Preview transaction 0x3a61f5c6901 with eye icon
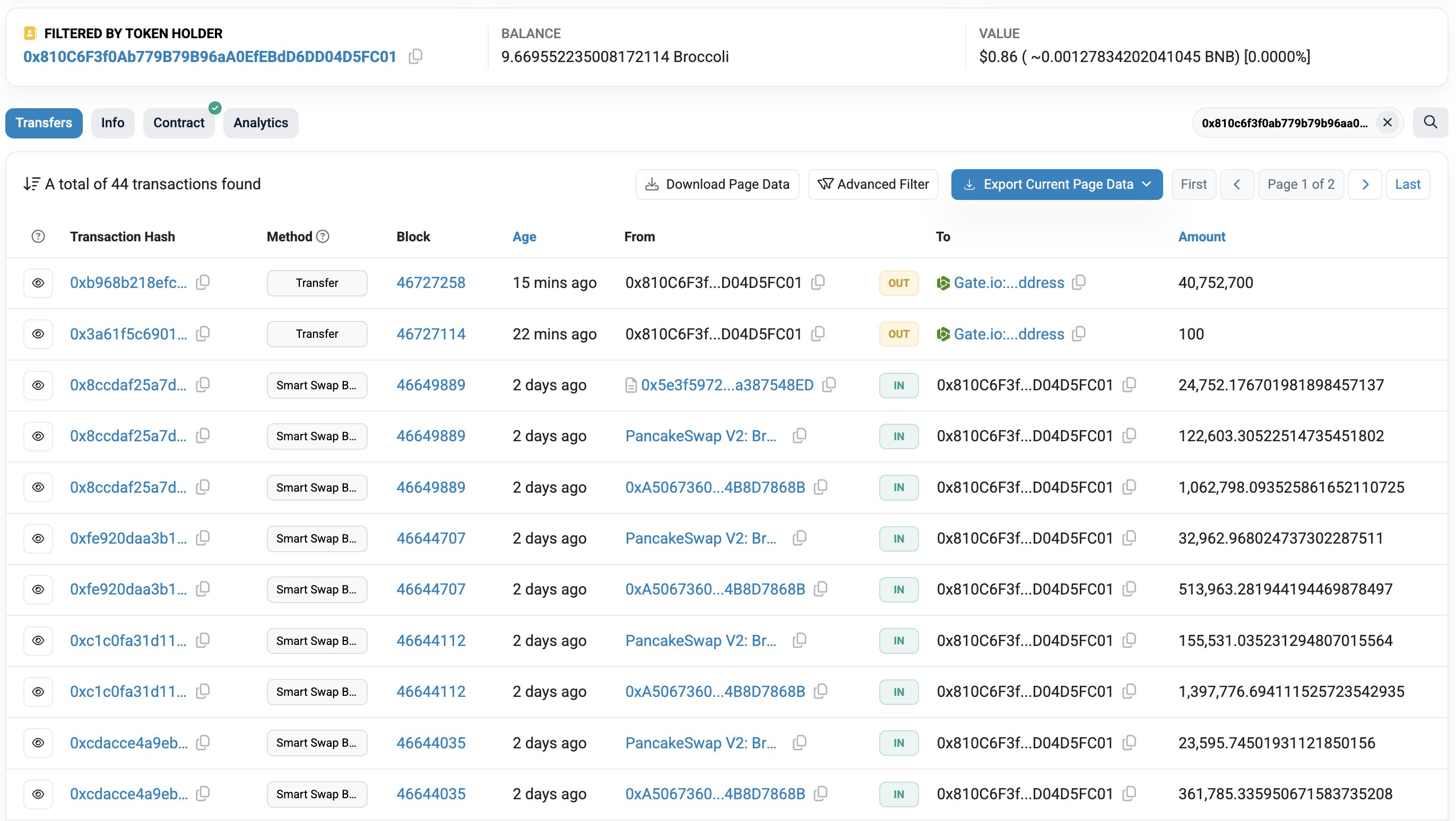This screenshot has height=821, width=1456. (38, 334)
